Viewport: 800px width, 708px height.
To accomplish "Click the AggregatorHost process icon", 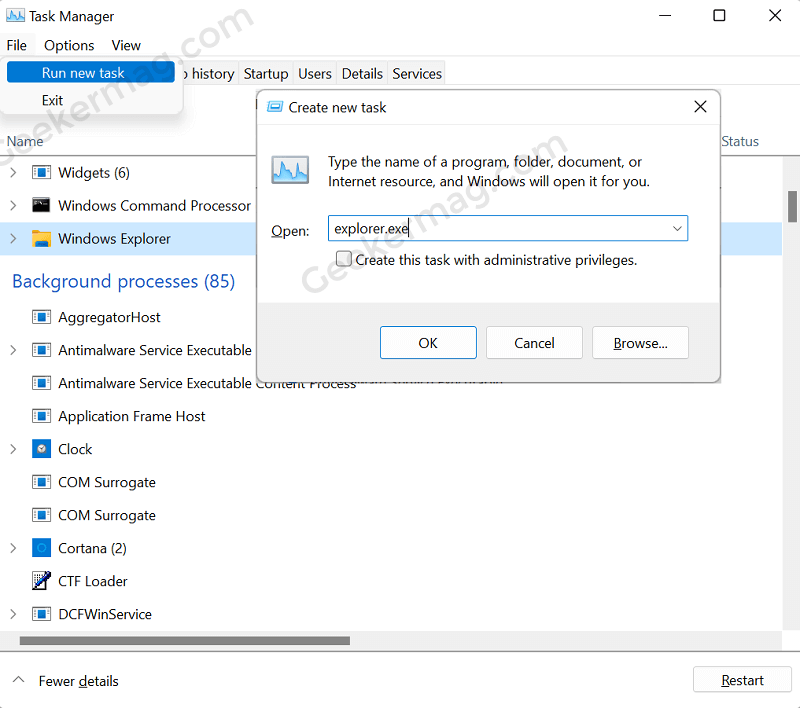I will tap(41, 317).
